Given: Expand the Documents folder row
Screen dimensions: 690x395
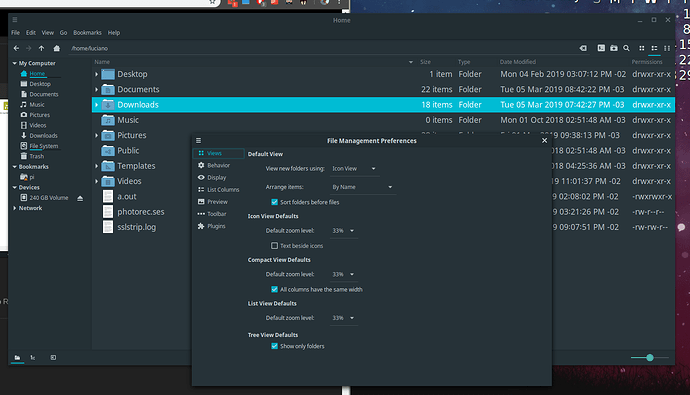Looking at the screenshot, I should tap(96, 90).
